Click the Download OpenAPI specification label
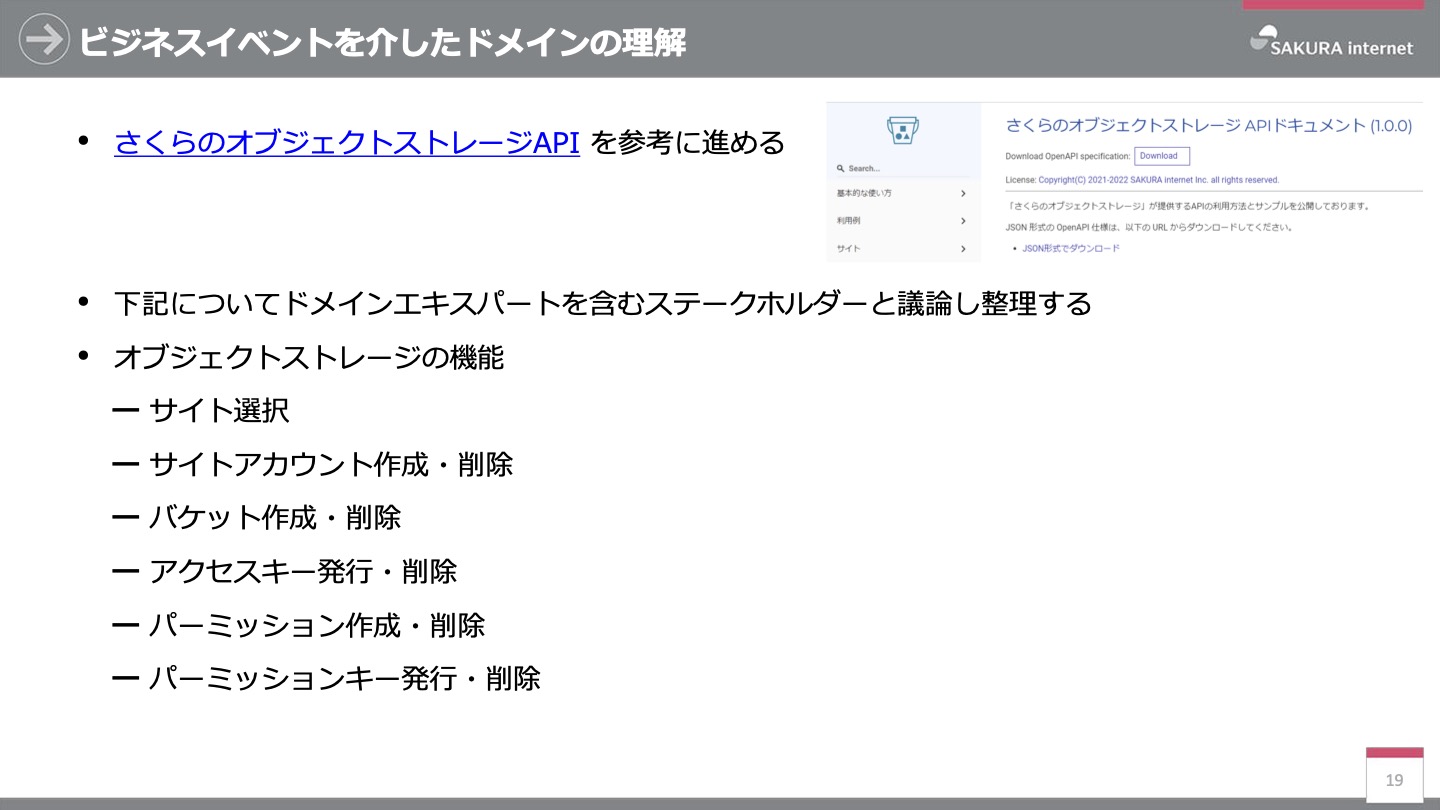The height and width of the screenshot is (810, 1440). click(1068, 156)
